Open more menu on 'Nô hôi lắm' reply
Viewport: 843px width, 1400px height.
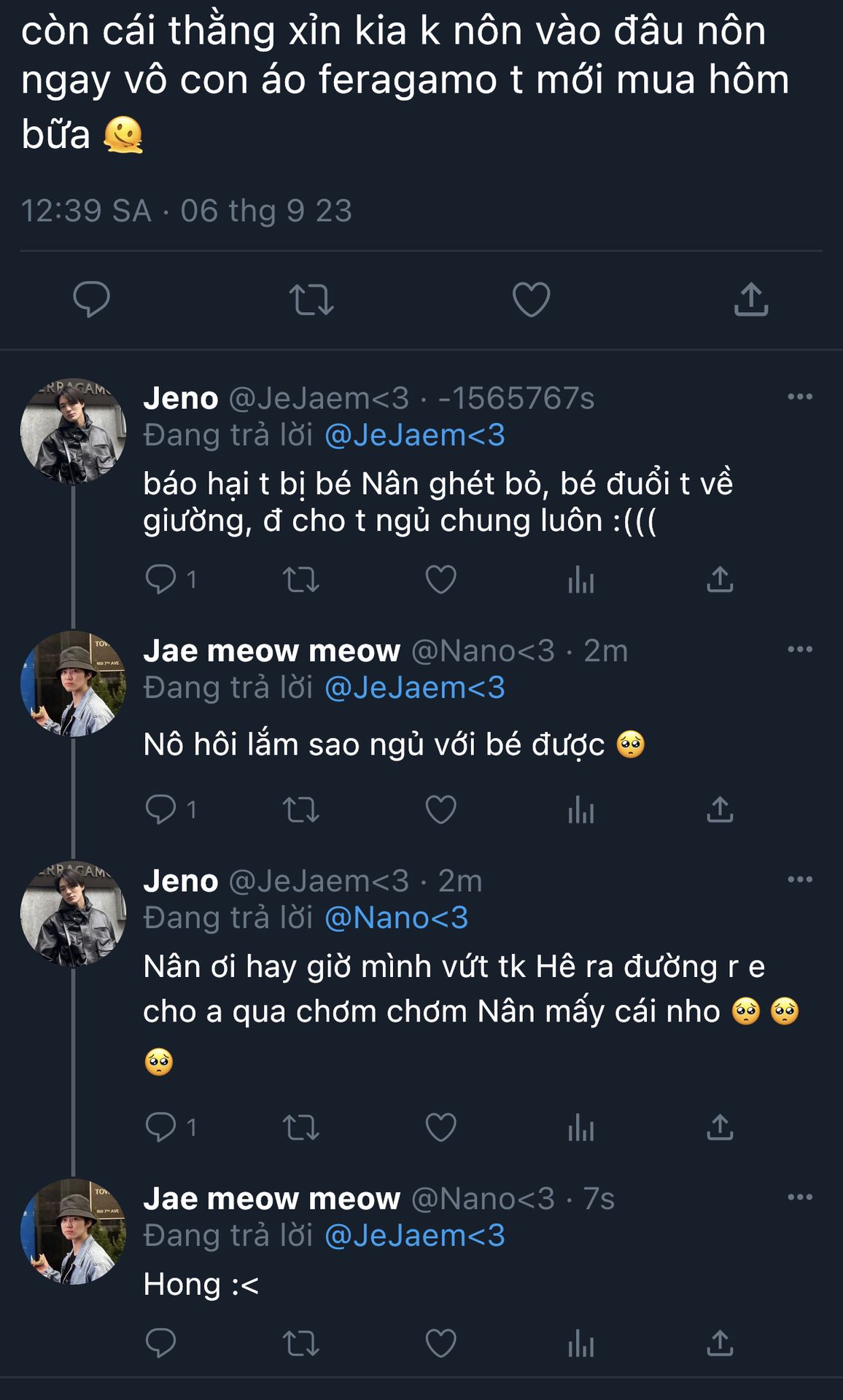click(800, 649)
